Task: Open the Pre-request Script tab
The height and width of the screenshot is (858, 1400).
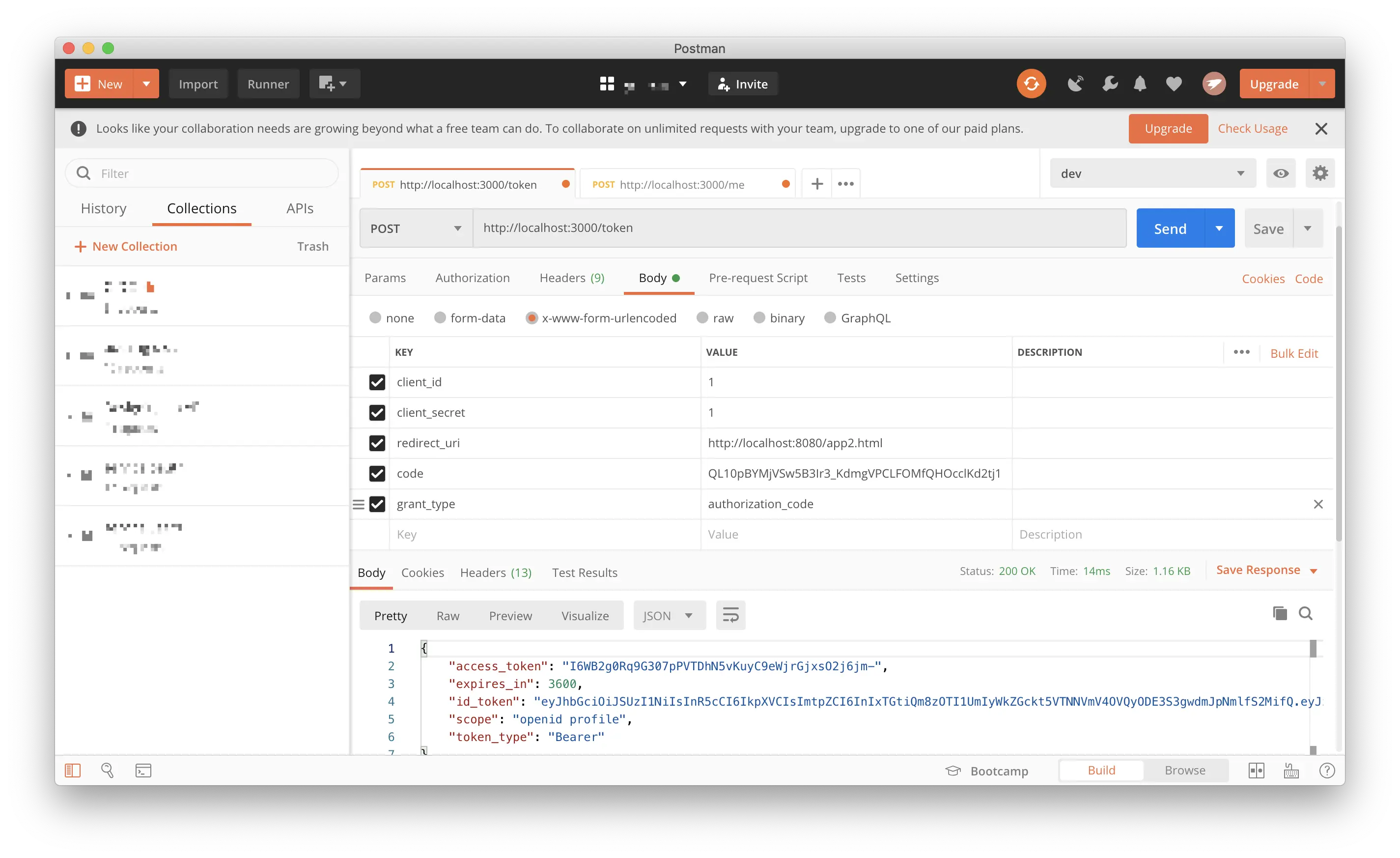Action: 757,278
